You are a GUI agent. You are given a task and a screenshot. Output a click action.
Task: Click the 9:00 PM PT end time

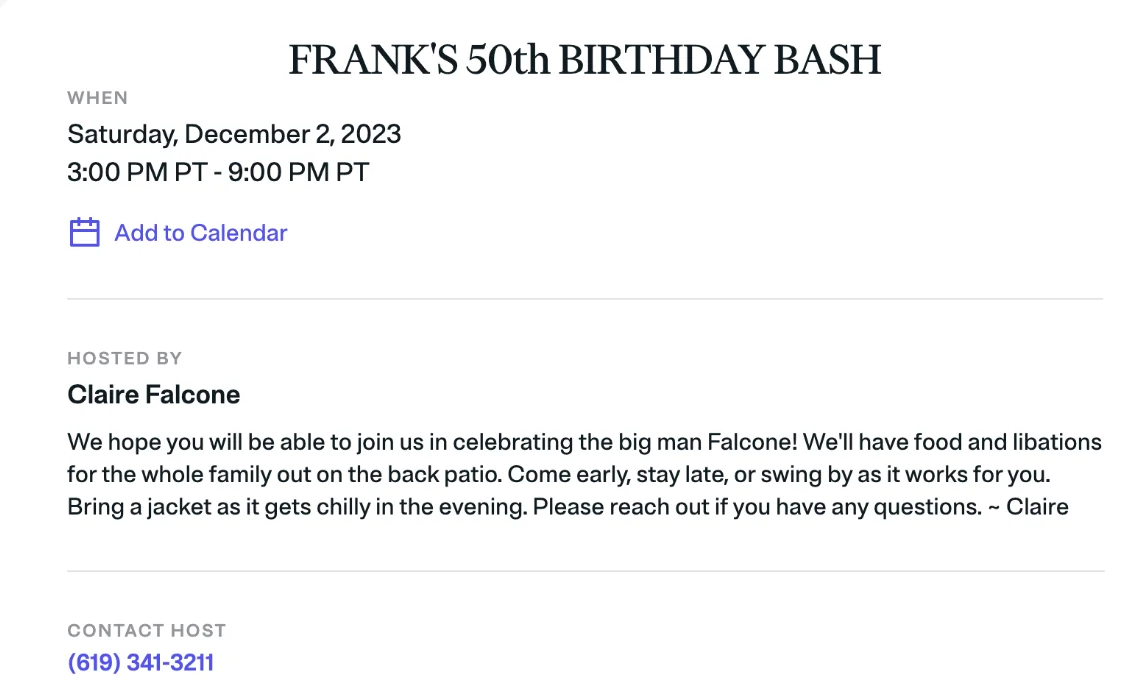pyautogui.click(x=299, y=172)
